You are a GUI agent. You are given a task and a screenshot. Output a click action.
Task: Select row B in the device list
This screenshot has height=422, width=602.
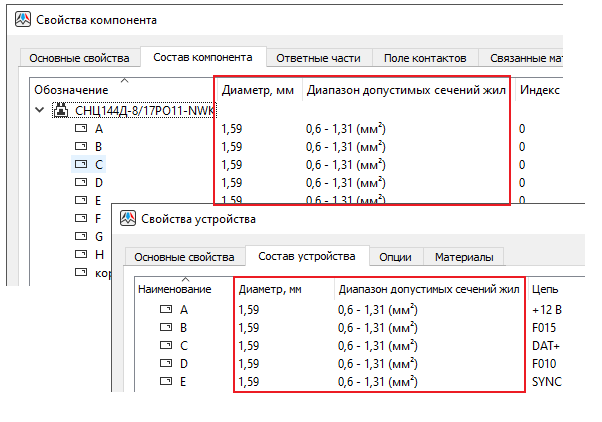tap(184, 328)
